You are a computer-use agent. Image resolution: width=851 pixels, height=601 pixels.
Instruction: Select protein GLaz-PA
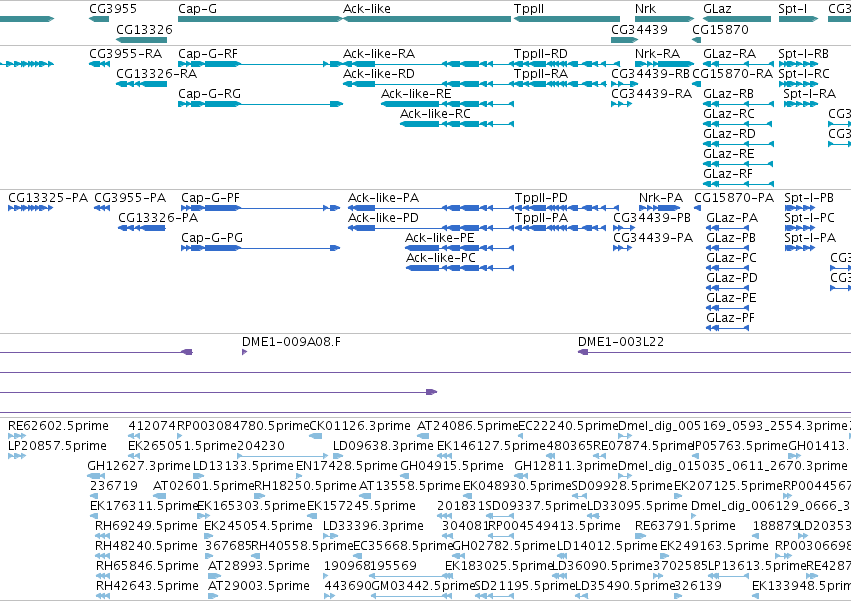(x=732, y=218)
